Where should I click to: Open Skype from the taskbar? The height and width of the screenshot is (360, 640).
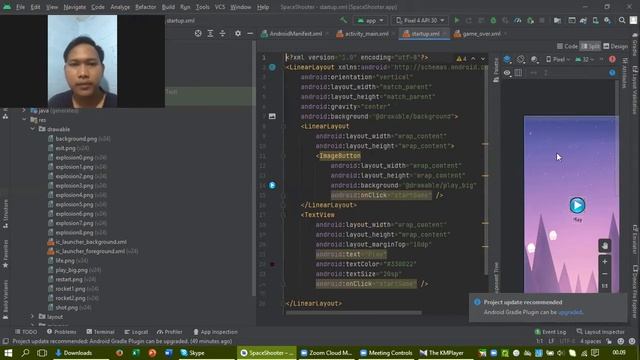(x=192, y=353)
